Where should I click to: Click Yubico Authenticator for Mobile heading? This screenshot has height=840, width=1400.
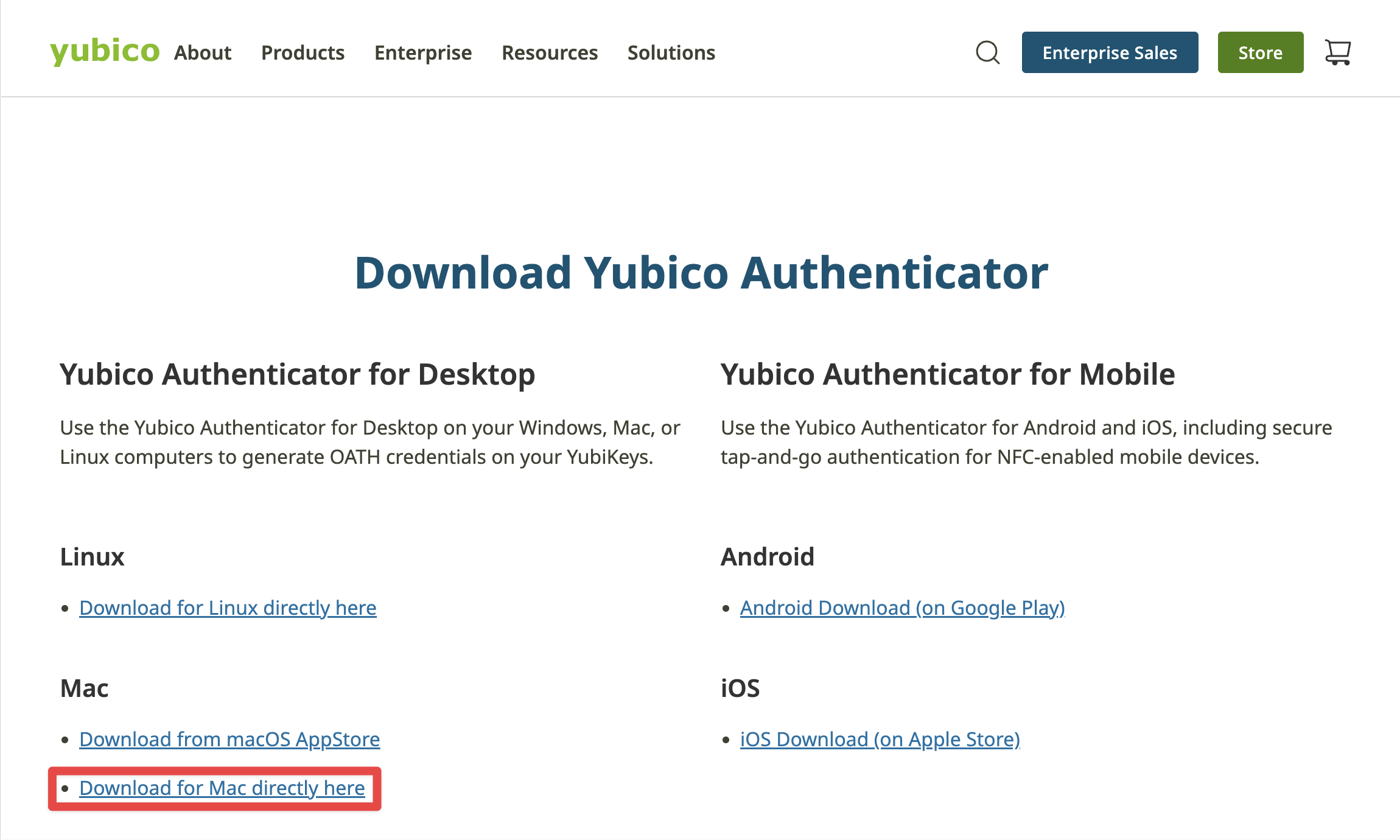tap(948, 374)
